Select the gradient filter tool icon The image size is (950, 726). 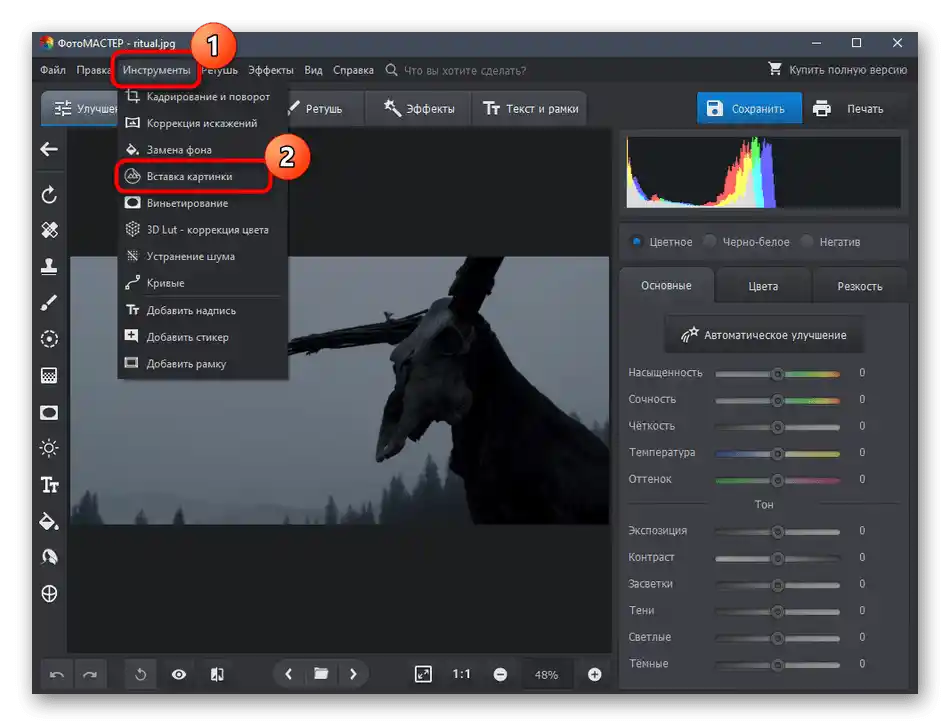pyautogui.click(x=49, y=376)
